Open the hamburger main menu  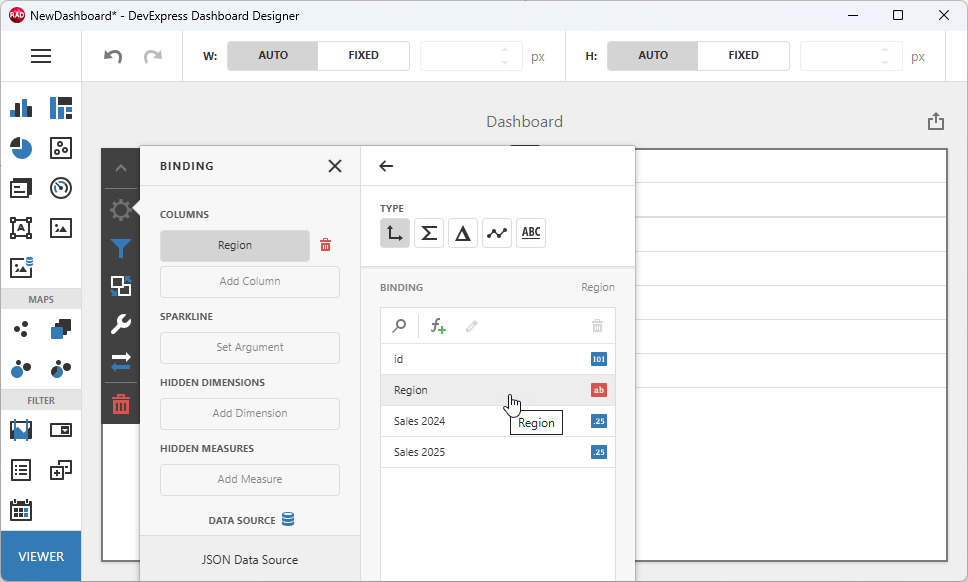click(41, 56)
